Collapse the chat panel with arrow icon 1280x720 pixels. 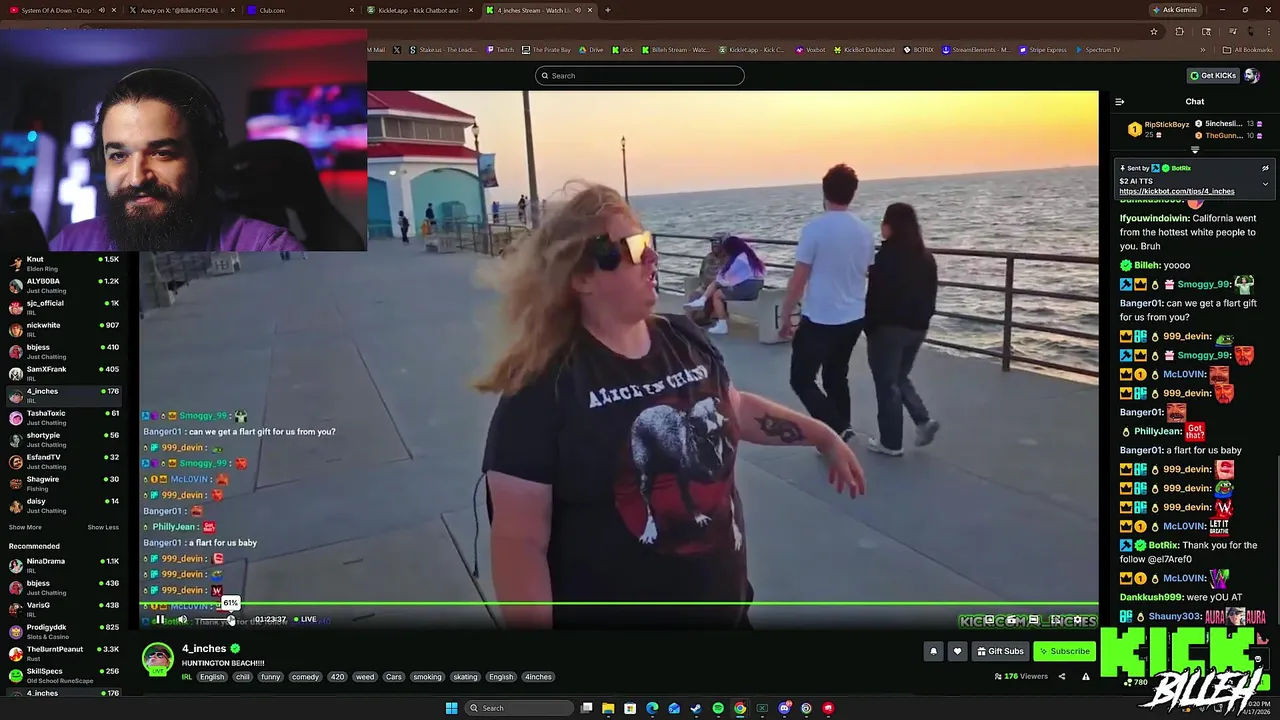click(1119, 101)
